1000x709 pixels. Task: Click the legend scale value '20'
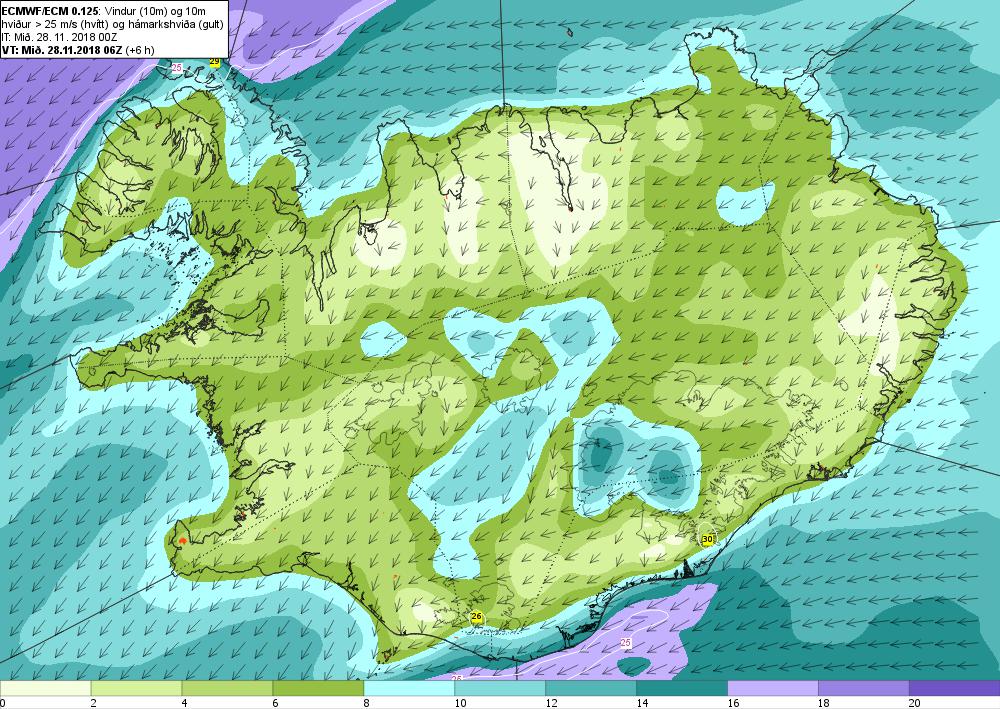point(915,703)
